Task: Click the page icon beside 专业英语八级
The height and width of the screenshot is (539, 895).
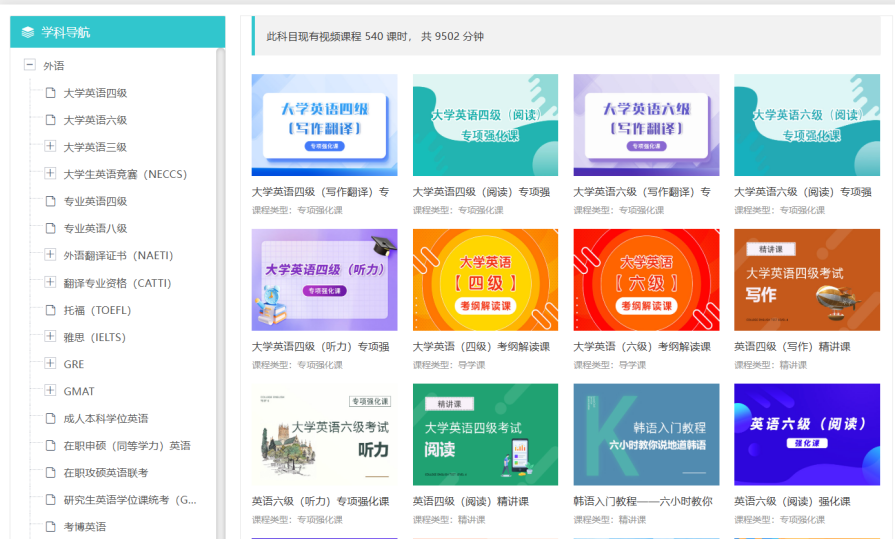Action: click(x=50, y=228)
